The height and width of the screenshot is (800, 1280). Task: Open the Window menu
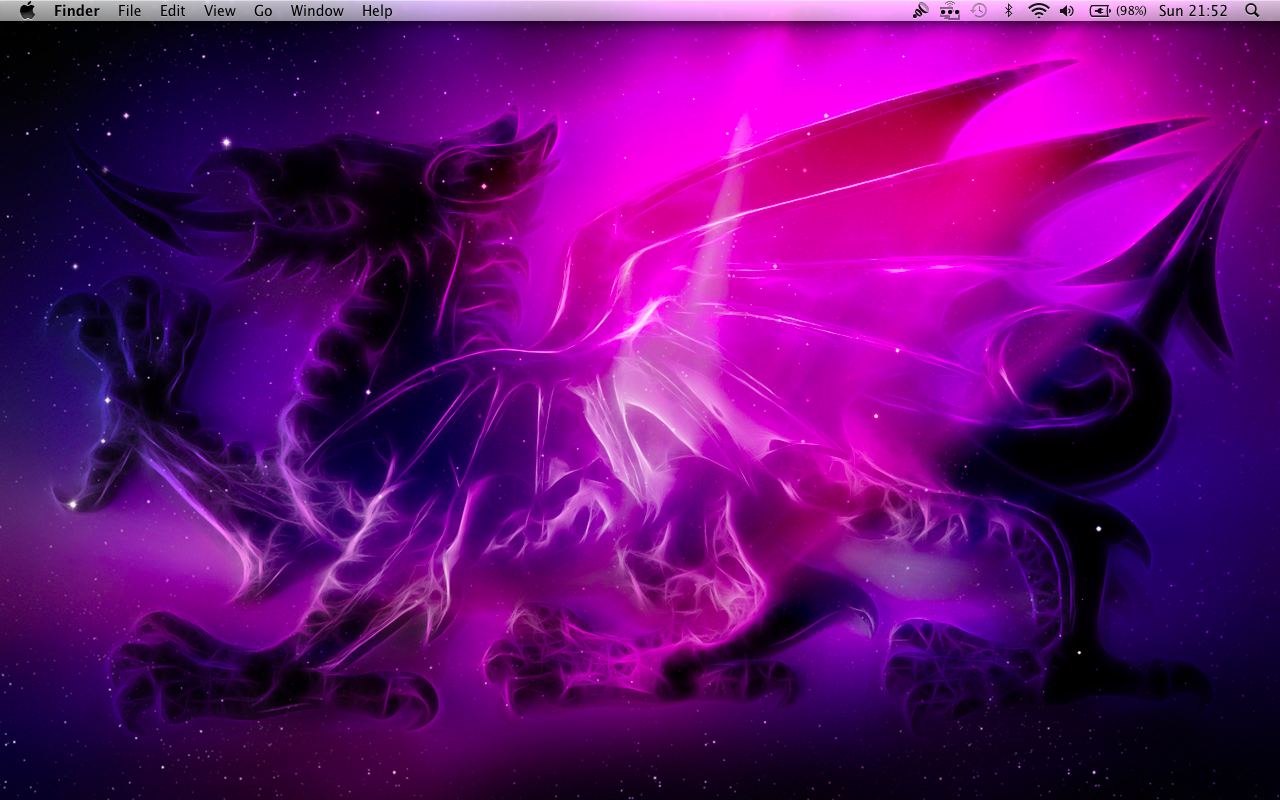tap(317, 11)
